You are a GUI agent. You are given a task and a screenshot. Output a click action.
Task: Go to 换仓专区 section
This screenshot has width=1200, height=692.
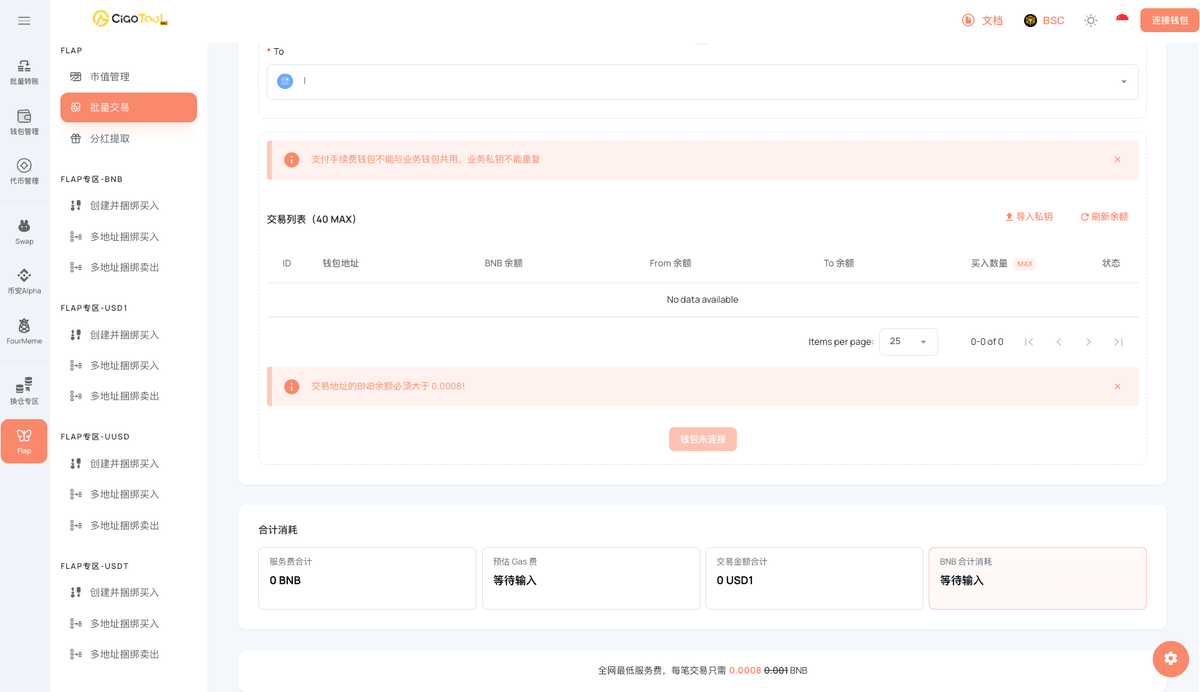click(x=24, y=391)
